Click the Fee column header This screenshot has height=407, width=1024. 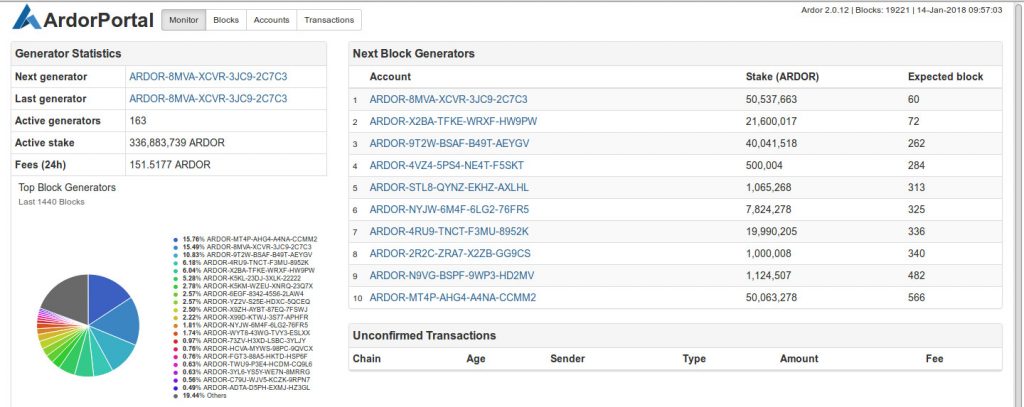pyautogui.click(x=935, y=359)
